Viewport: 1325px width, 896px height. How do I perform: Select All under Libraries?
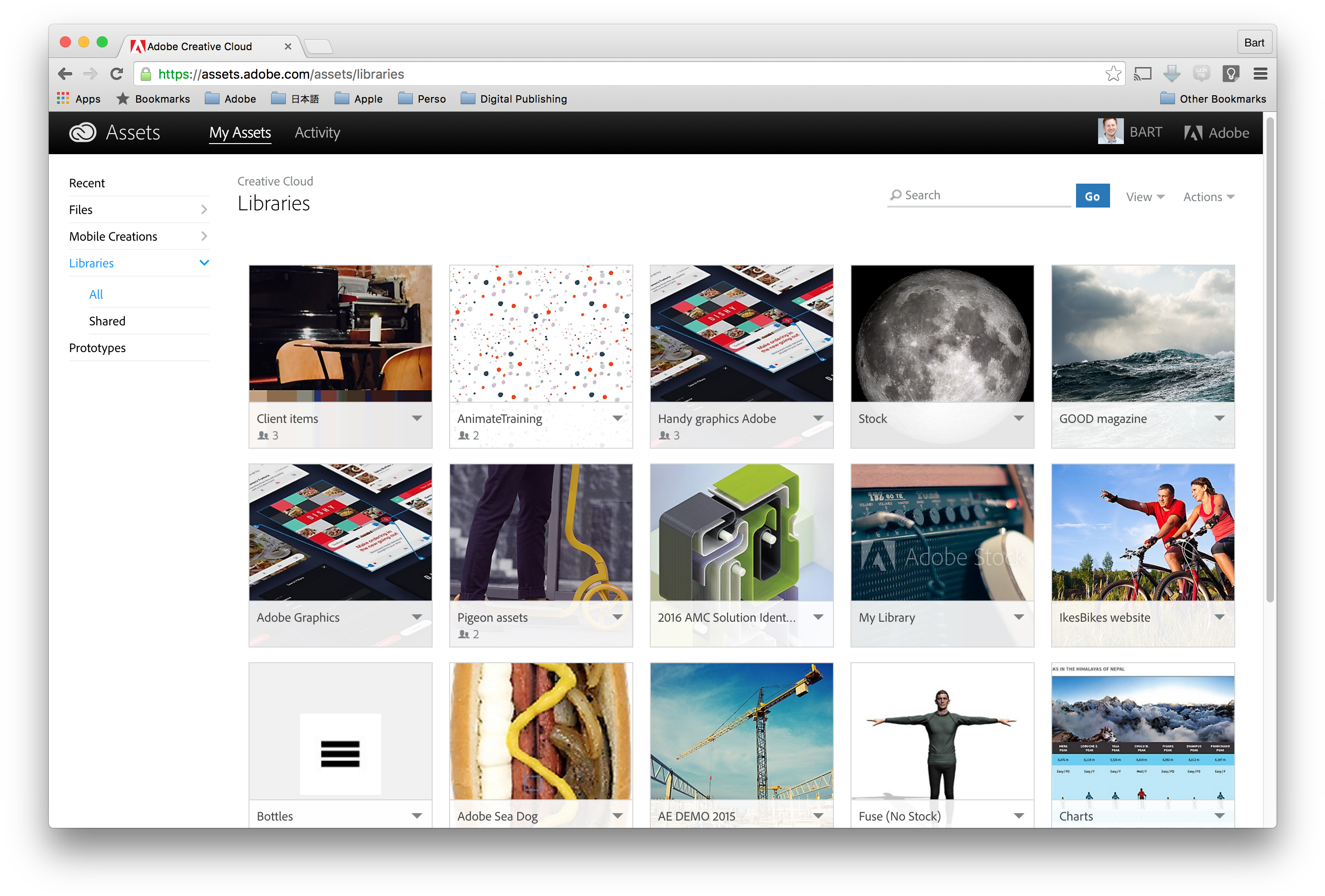(96, 294)
